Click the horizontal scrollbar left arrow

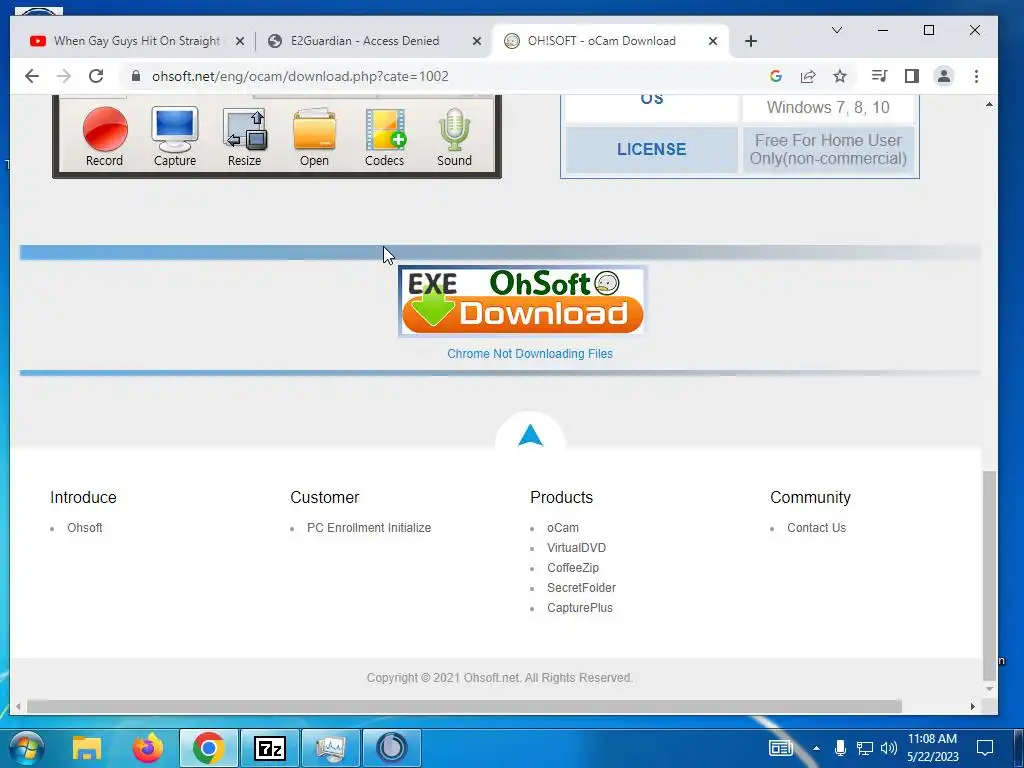point(18,707)
